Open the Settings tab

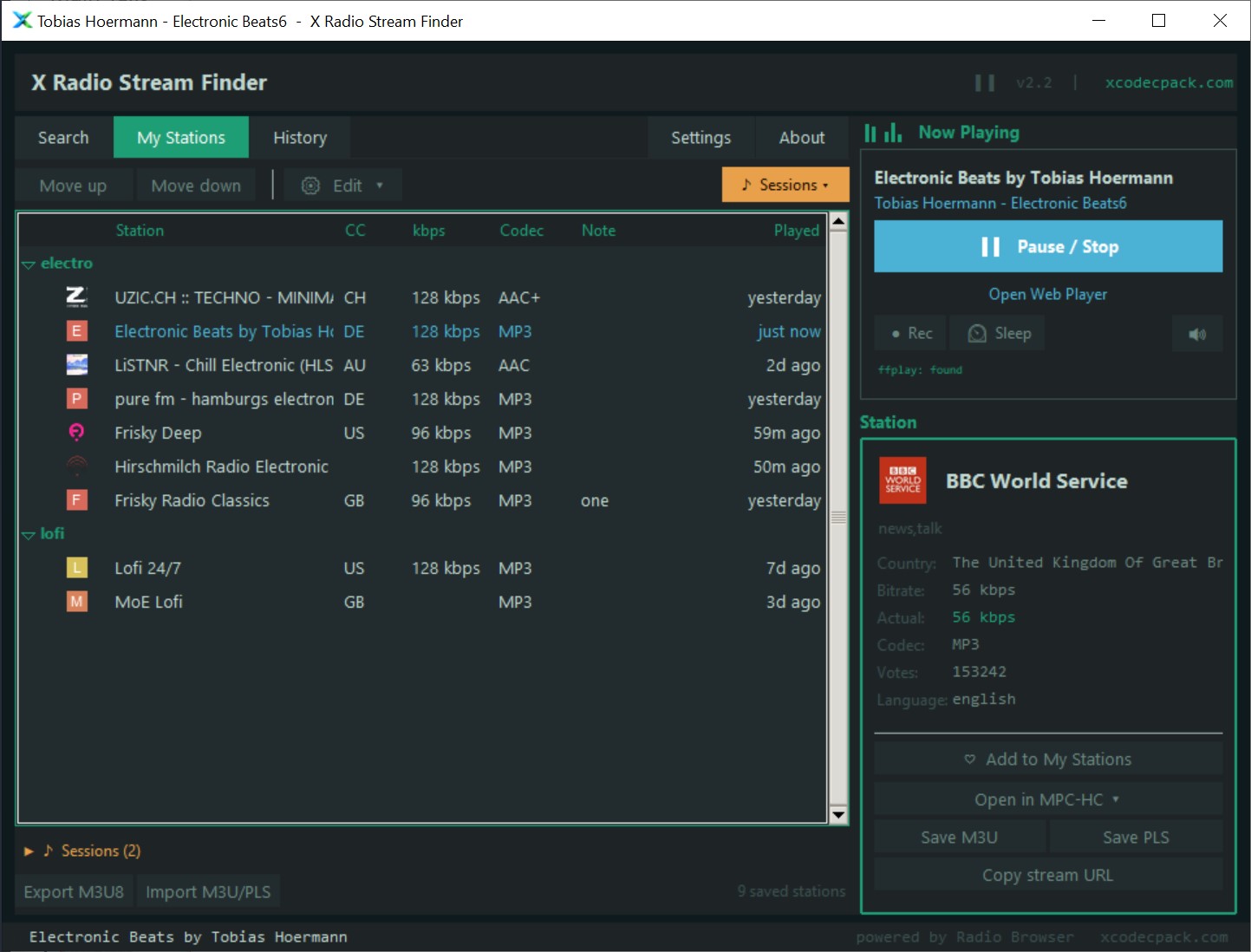tap(700, 137)
